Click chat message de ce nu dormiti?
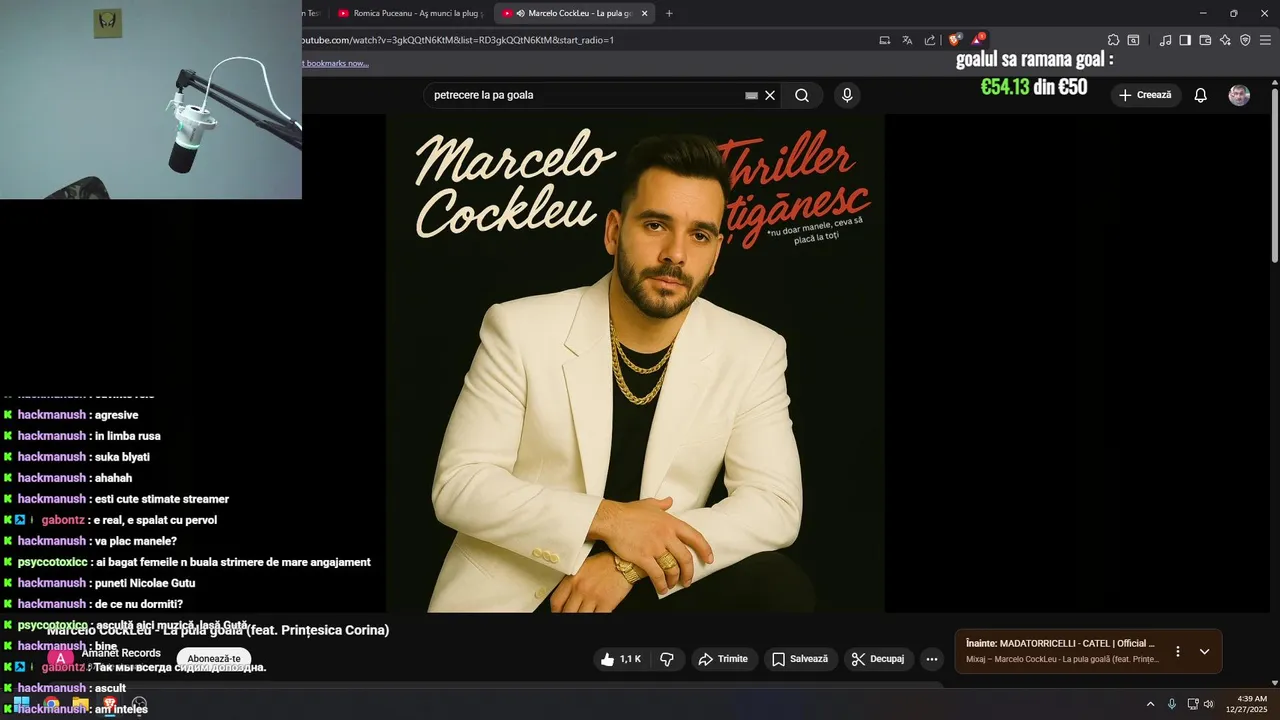 pyautogui.click(x=138, y=604)
